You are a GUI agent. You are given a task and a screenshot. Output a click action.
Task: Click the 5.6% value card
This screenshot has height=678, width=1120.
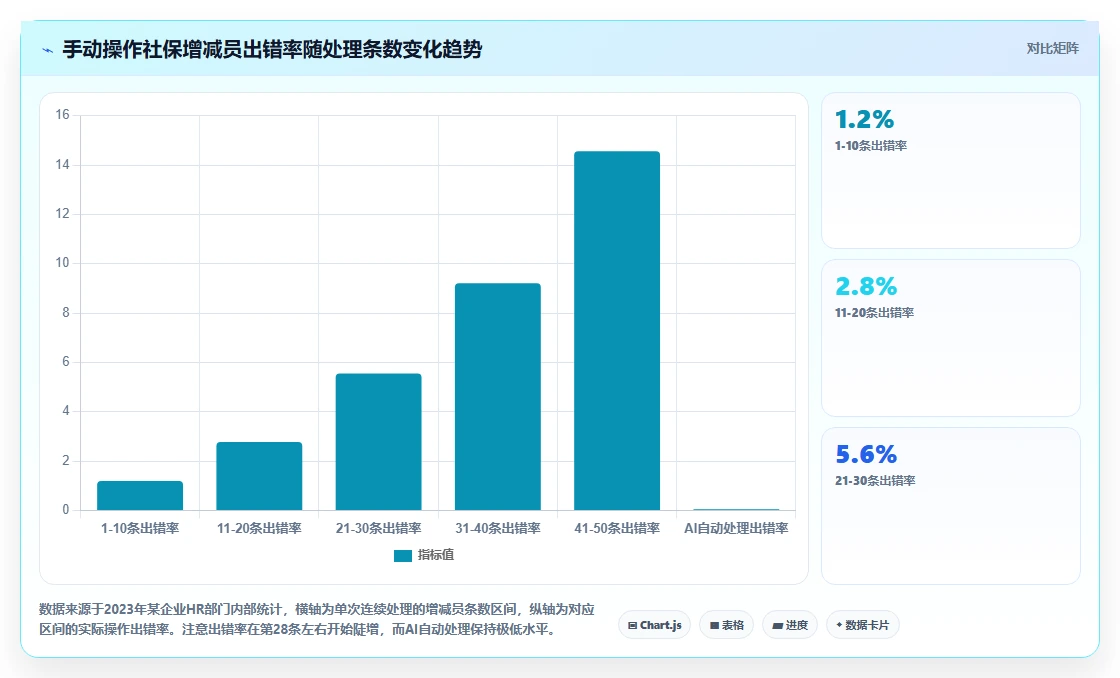(x=951, y=506)
